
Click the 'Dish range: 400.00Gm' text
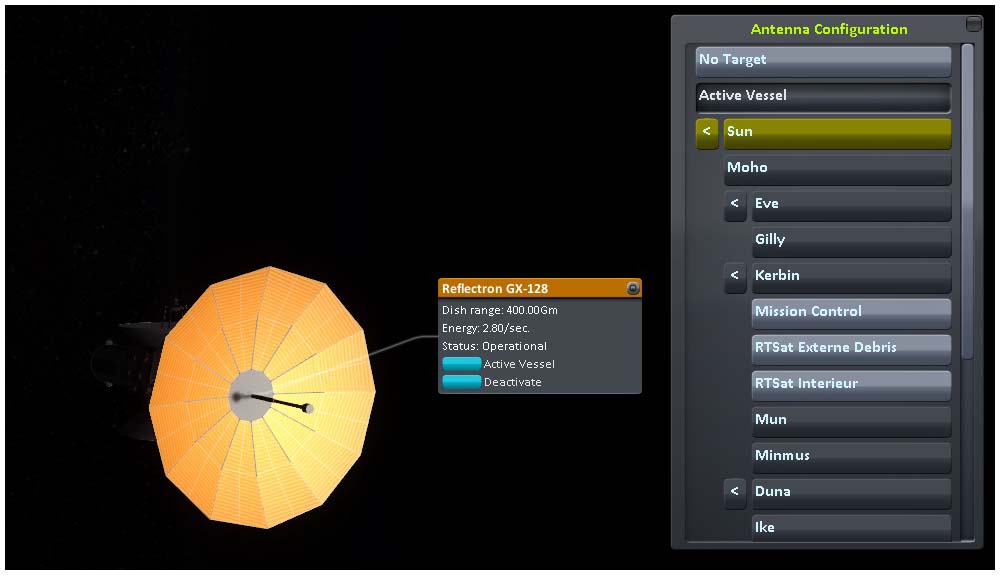(499, 310)
